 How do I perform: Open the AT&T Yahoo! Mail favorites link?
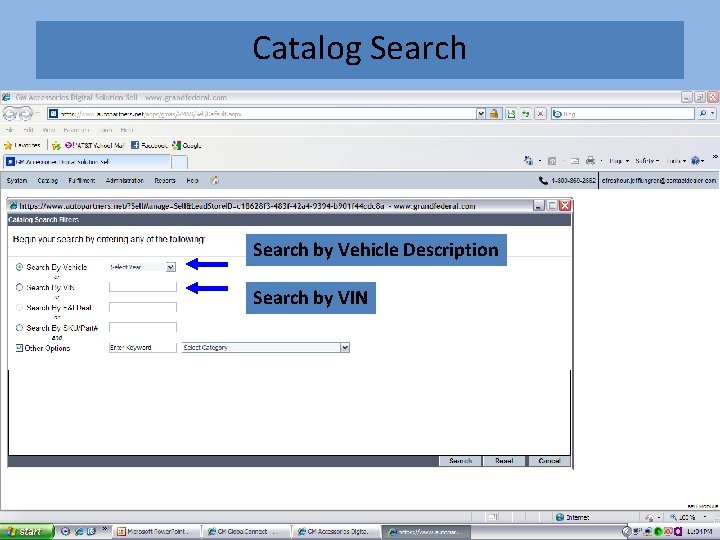(95, 146)
